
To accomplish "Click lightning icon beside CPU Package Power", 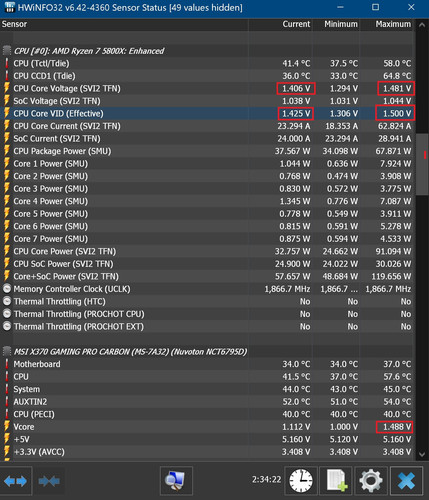I will 7,151.
